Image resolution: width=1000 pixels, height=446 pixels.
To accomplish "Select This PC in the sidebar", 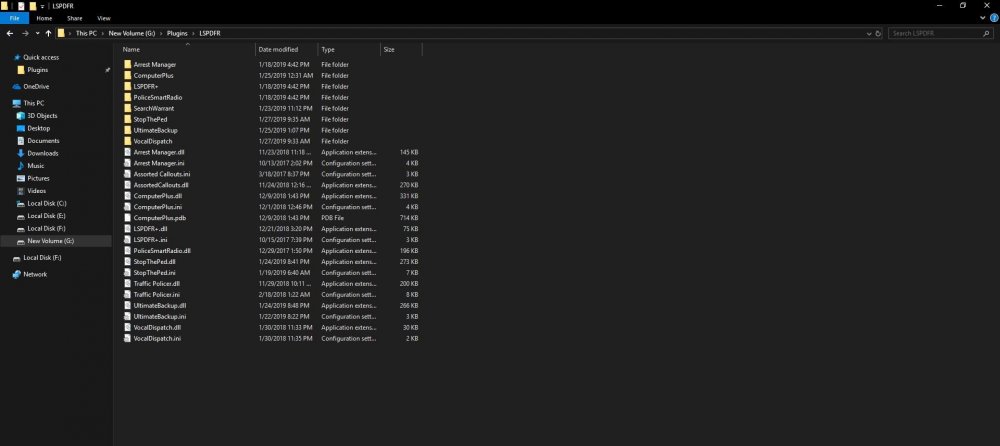I will point(34,103).
